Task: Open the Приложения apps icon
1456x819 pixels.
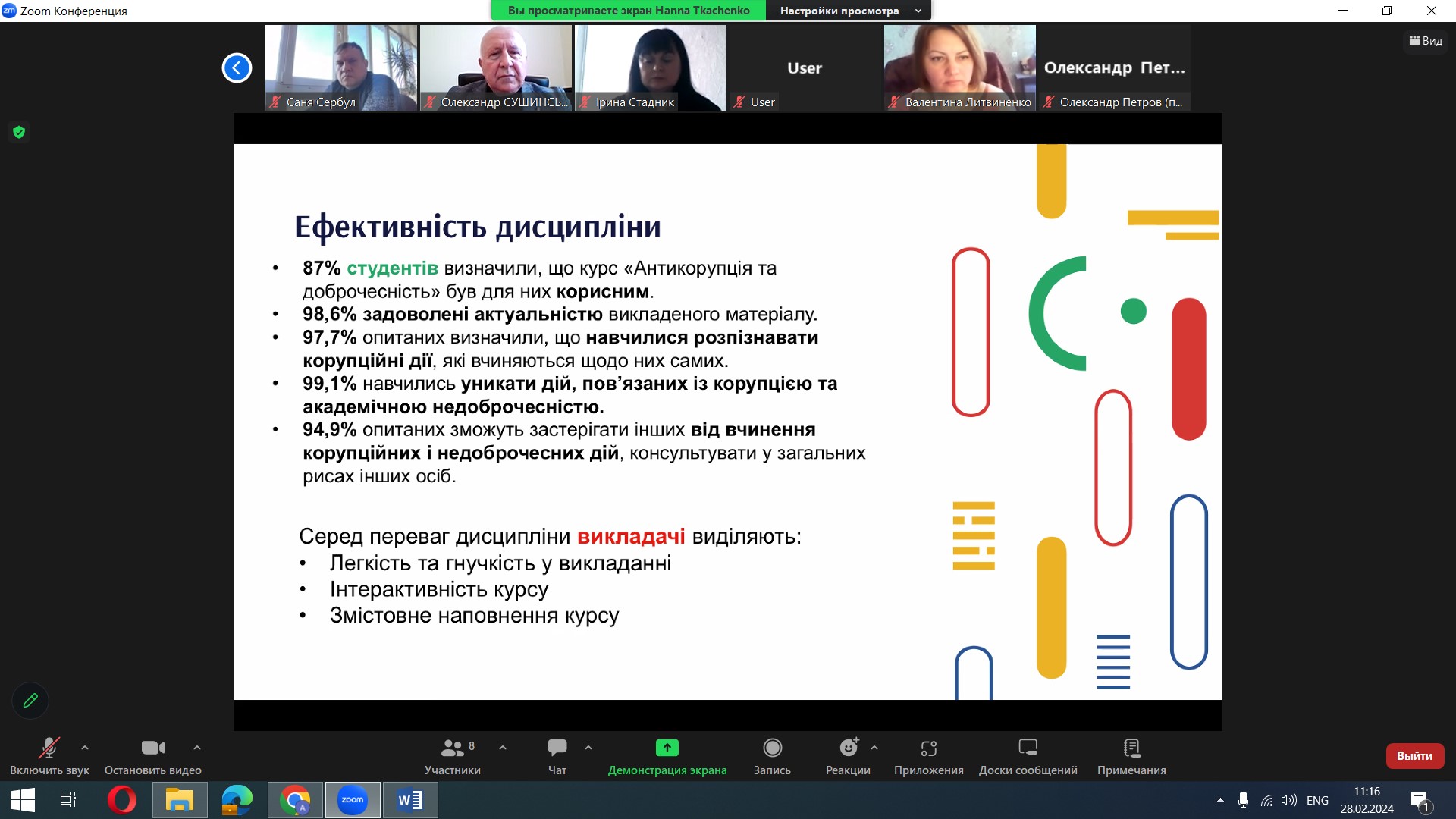Action: click(928, 748)
